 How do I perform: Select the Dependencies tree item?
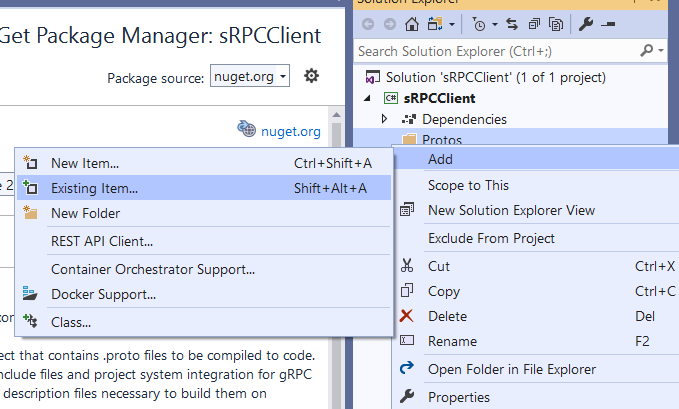point(464,119)
